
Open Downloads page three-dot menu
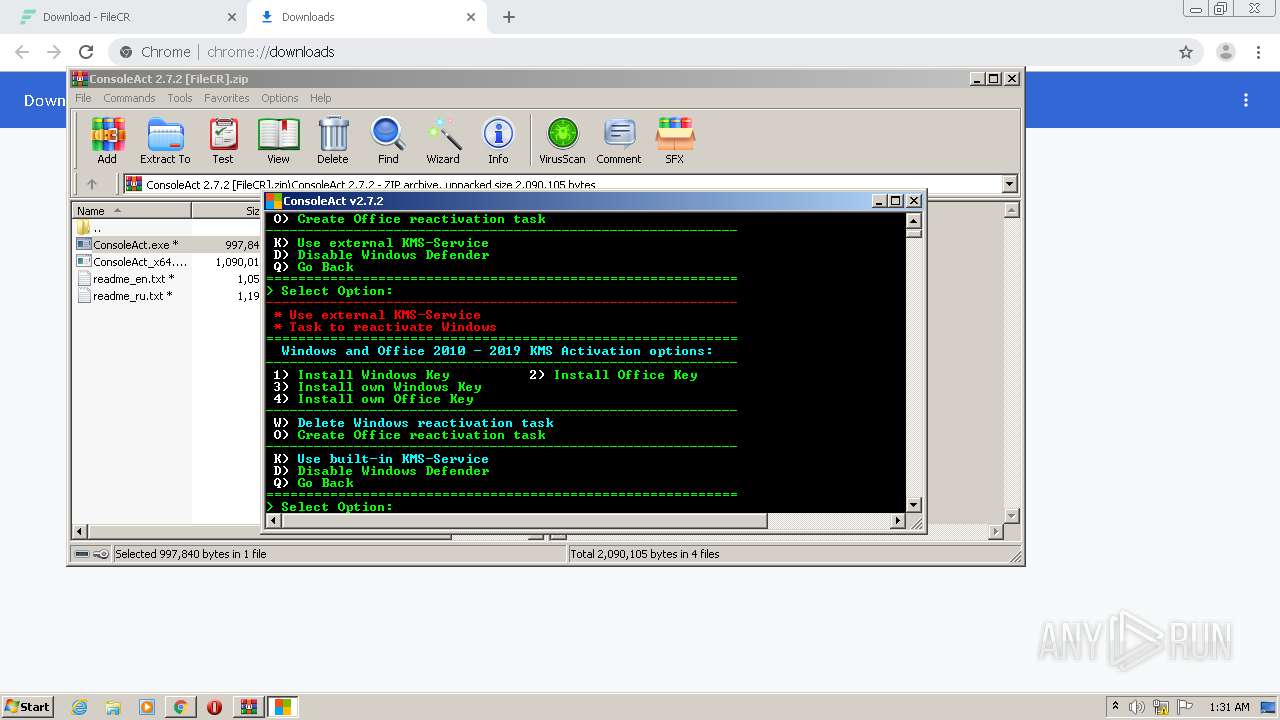click(x=1246, y=100)
